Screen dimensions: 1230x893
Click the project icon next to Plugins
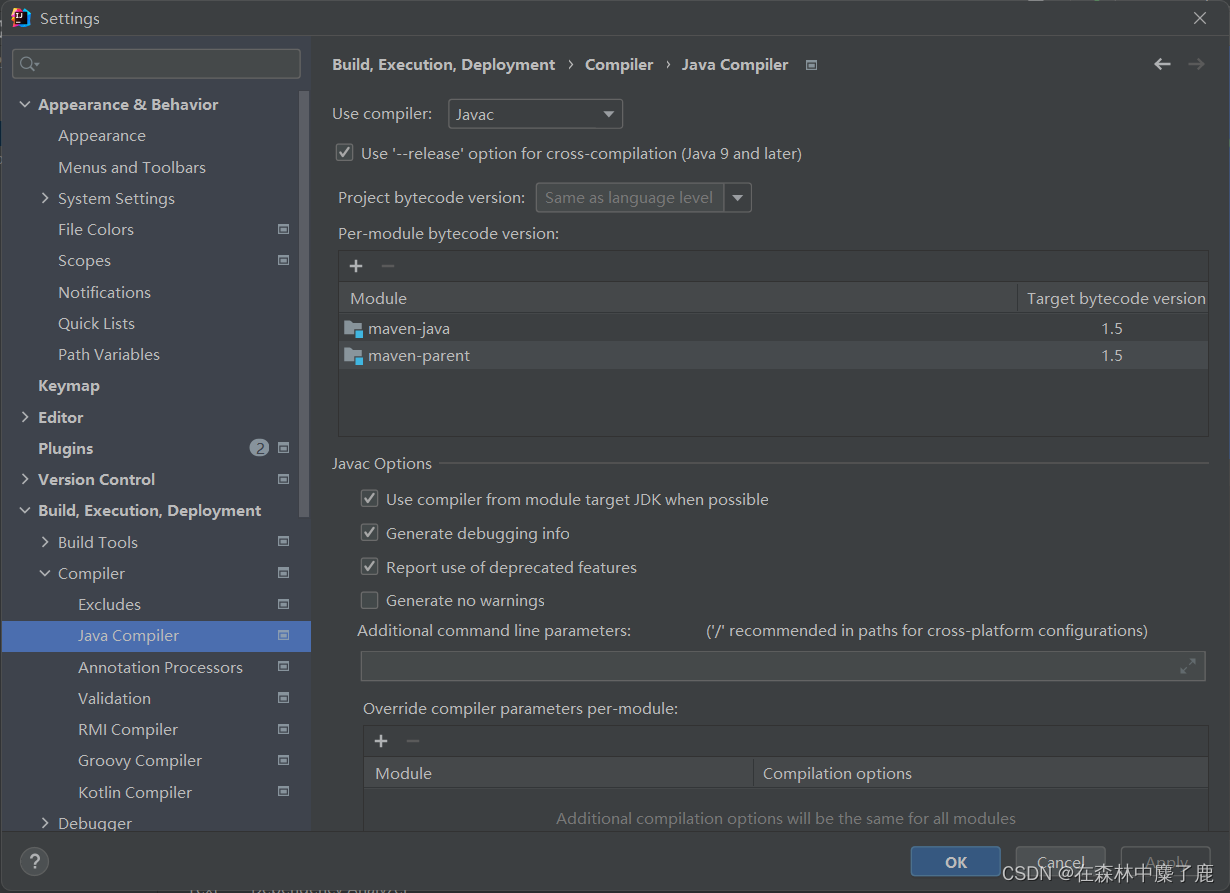pyautogui.click(x=284, y=448)
